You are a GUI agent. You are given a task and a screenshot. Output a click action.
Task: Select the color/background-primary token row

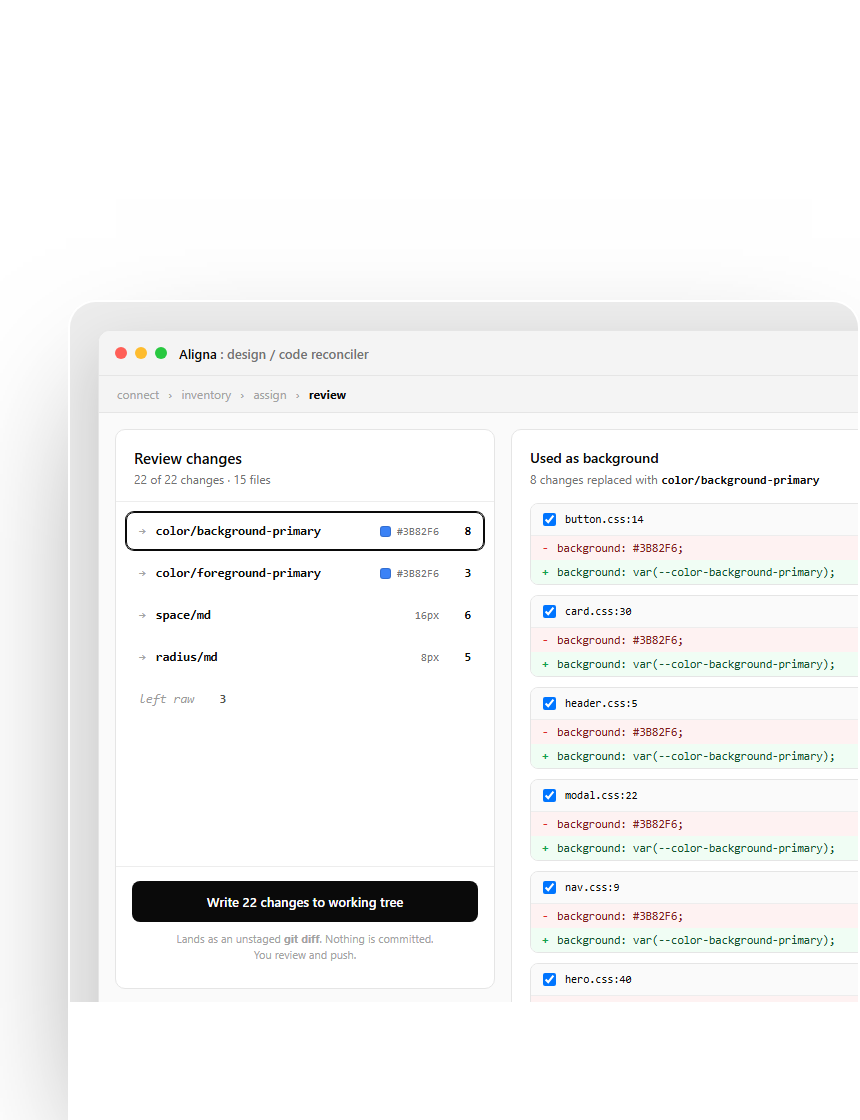pos(305,531)
